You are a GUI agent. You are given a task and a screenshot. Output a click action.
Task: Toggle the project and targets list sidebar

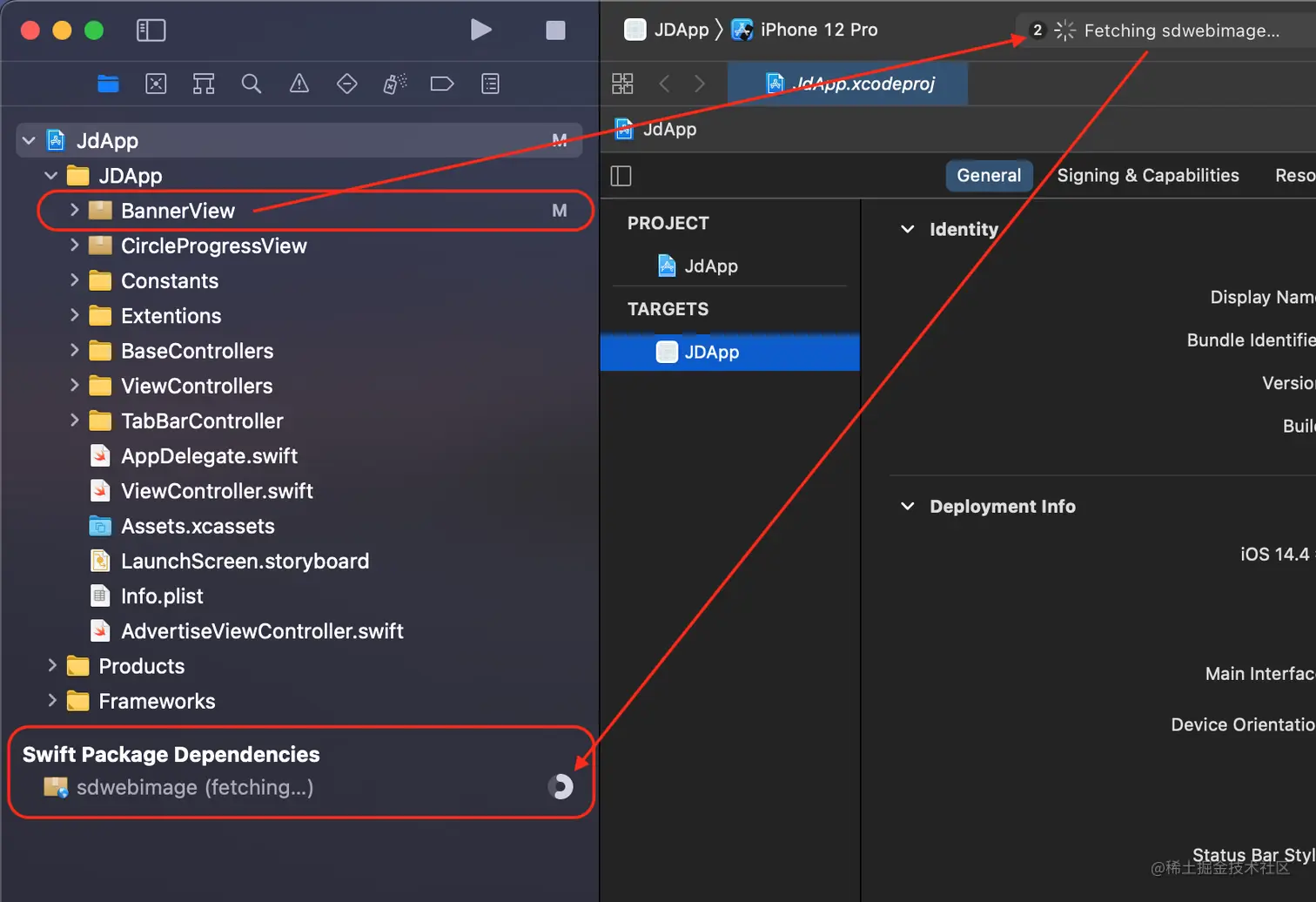click(621, 176)
